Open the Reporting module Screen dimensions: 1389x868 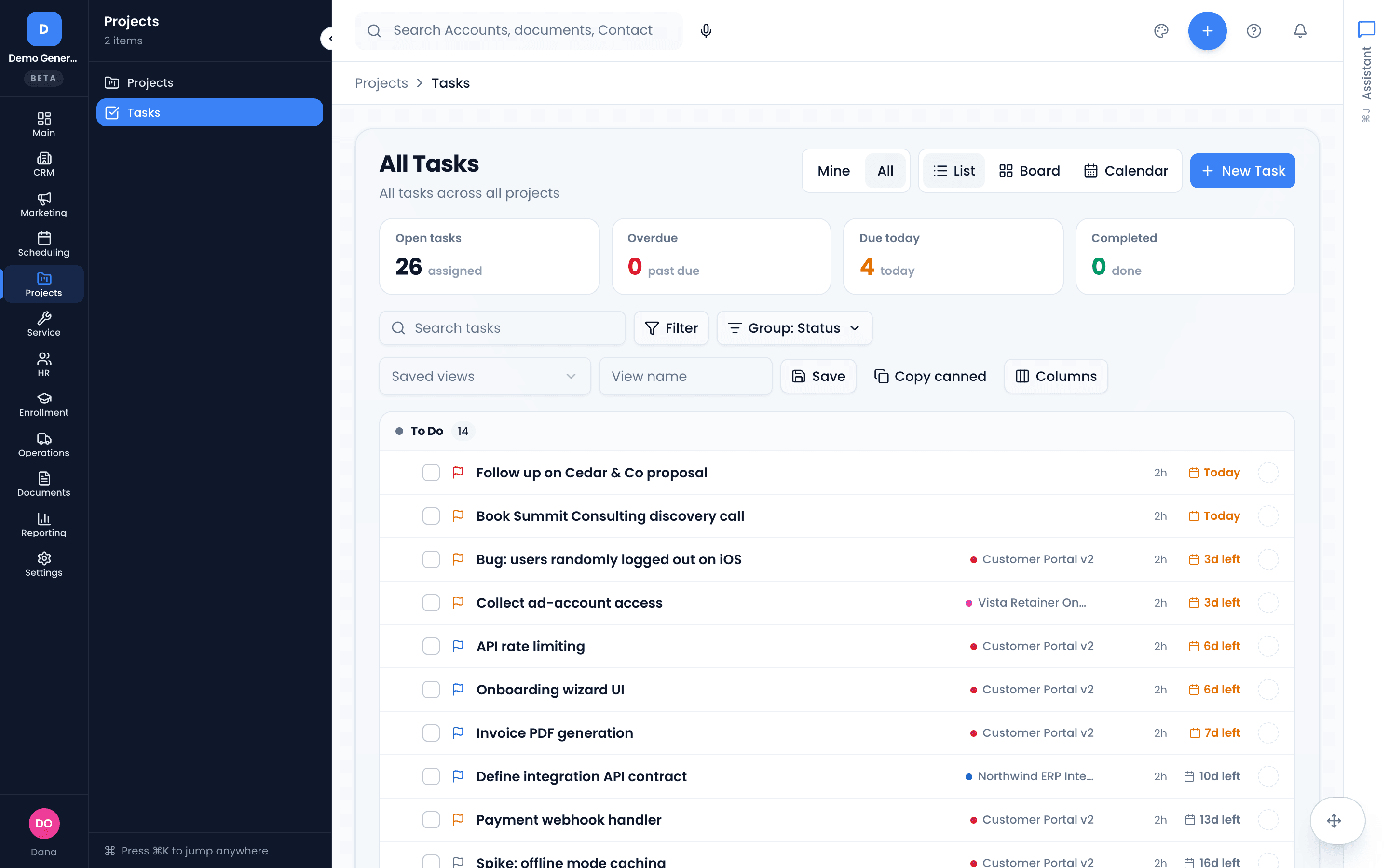point(43,524)
